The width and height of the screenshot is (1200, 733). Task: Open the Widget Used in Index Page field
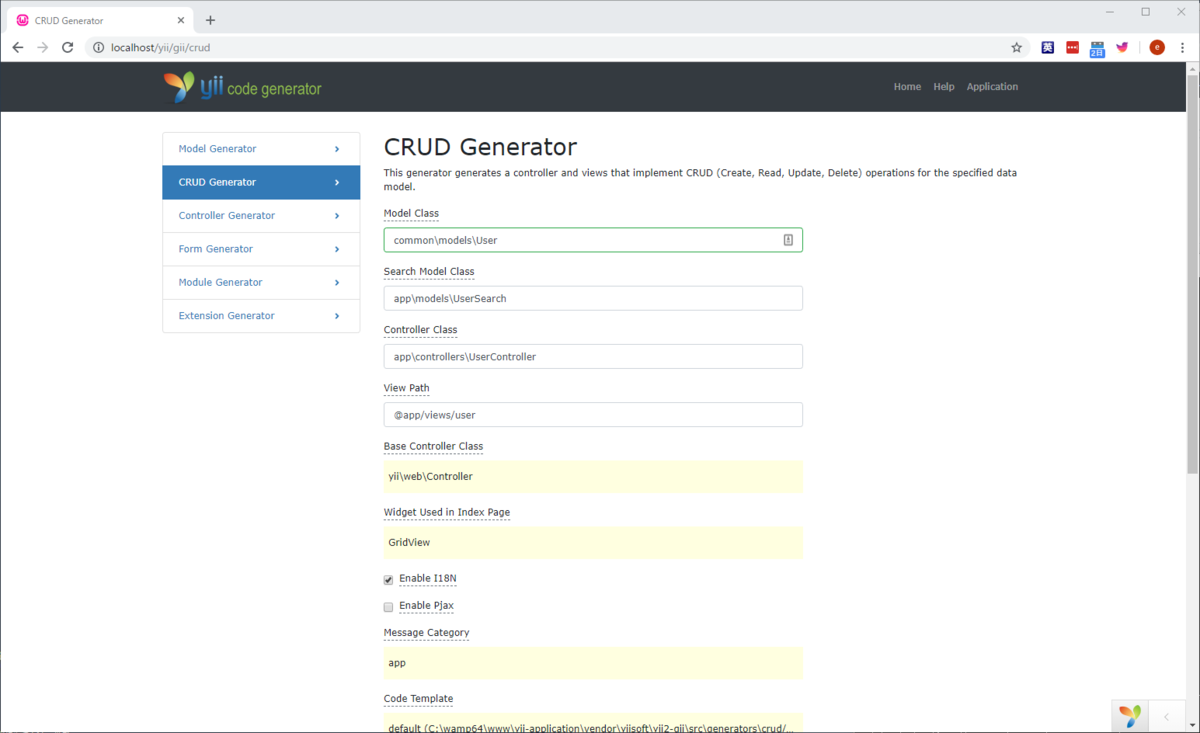tap(593, 542)
